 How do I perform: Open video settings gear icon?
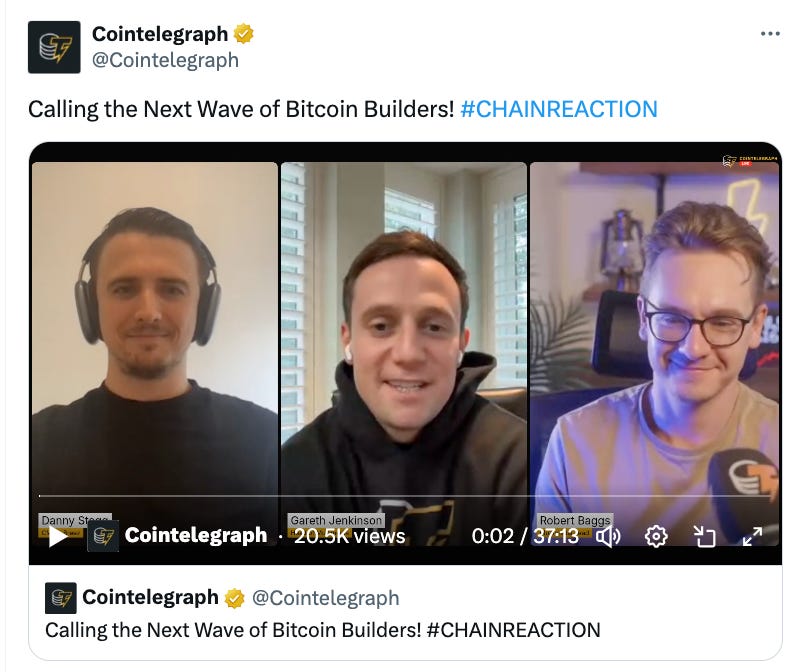[x=656, y=536]
